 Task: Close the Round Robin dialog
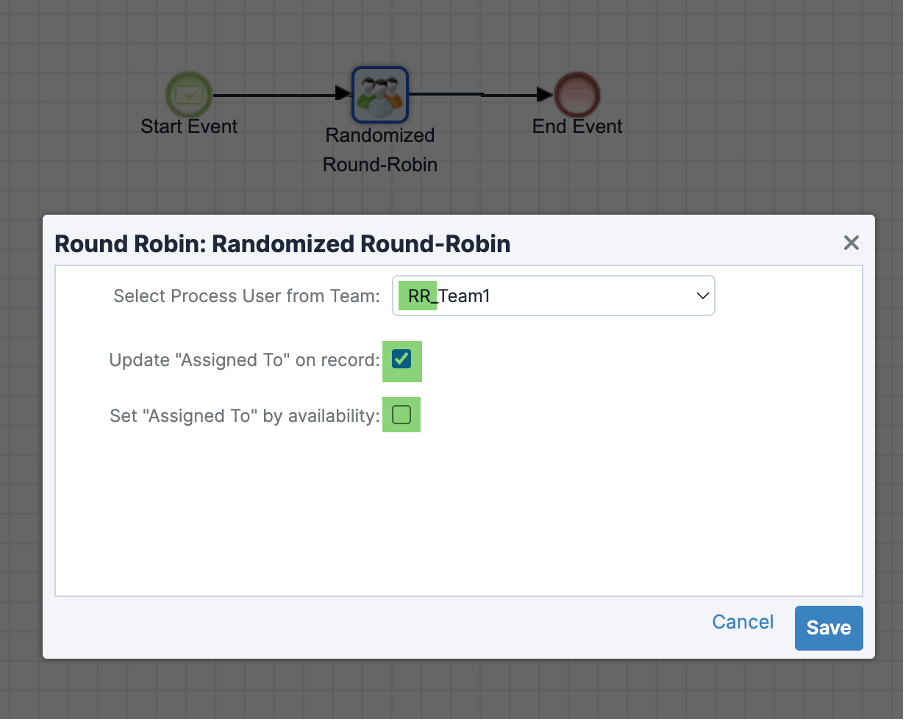[x=851, y=243]
